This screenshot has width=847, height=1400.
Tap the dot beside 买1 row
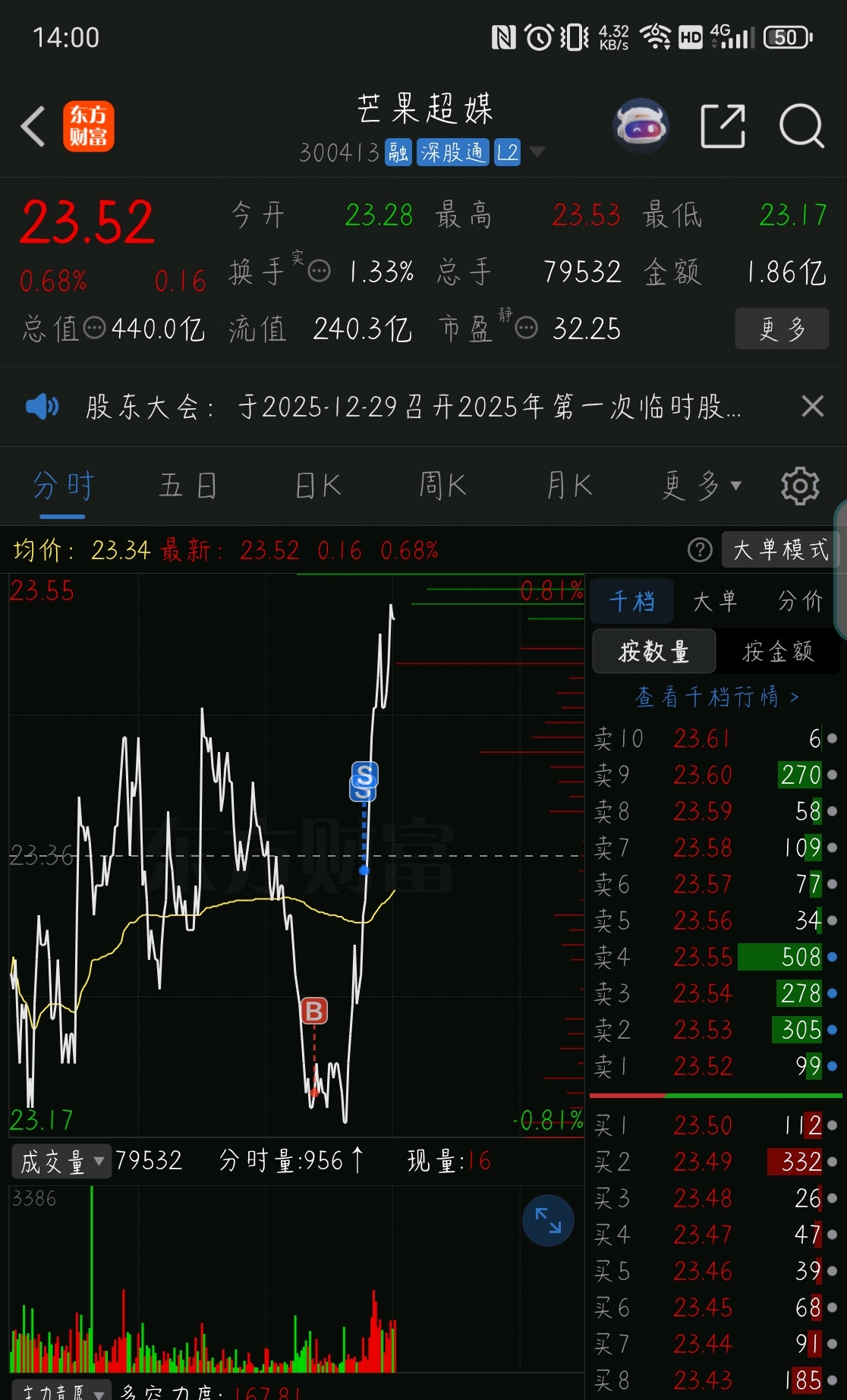[833, 1125]
